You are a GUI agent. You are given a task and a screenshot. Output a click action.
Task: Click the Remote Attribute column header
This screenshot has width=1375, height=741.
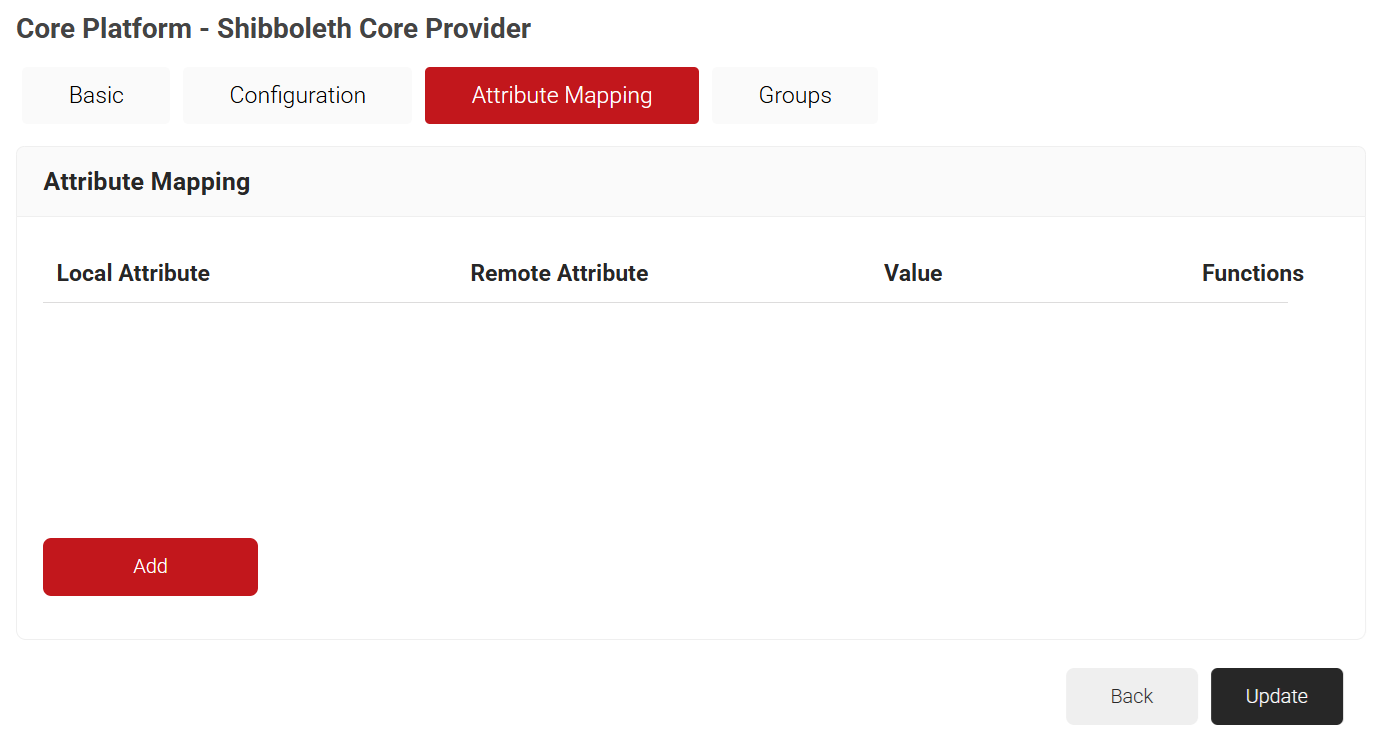559,274
